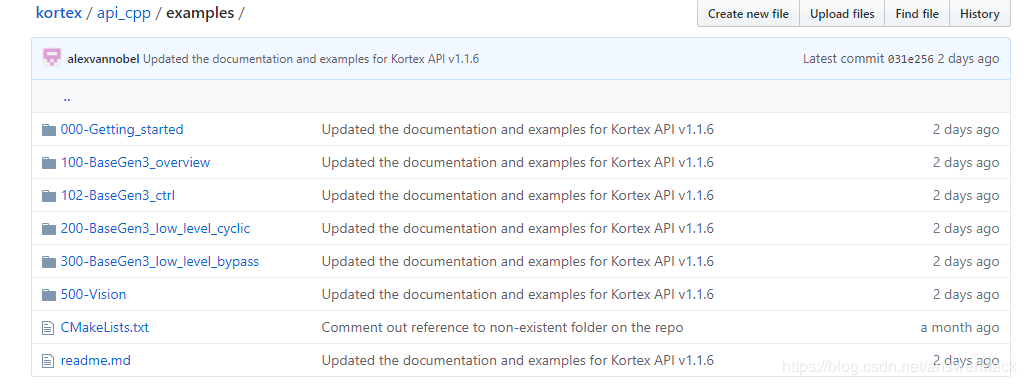Click alexvannobel's pink avatar image
Screen dimensions: 1026x385
[x=52, y=58]
